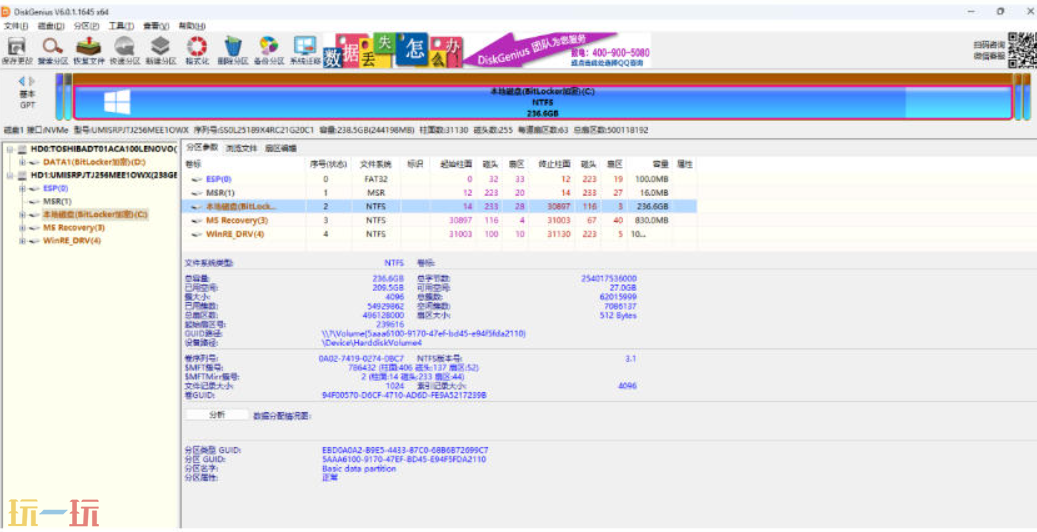Select the small gray partition segment next to the purple one
Viewport: 1037px width, 532px height.
pyautogui.click(x=68, y=97)
